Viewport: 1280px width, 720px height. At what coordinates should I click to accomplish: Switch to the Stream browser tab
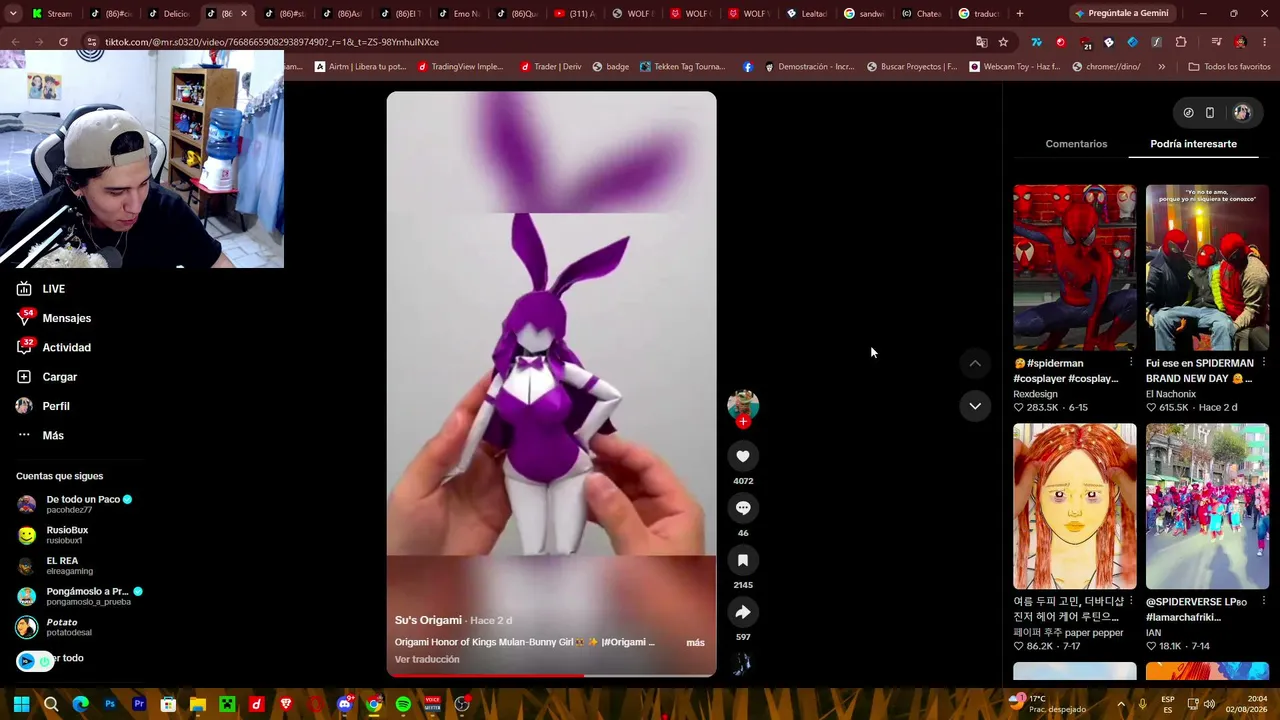53,13
